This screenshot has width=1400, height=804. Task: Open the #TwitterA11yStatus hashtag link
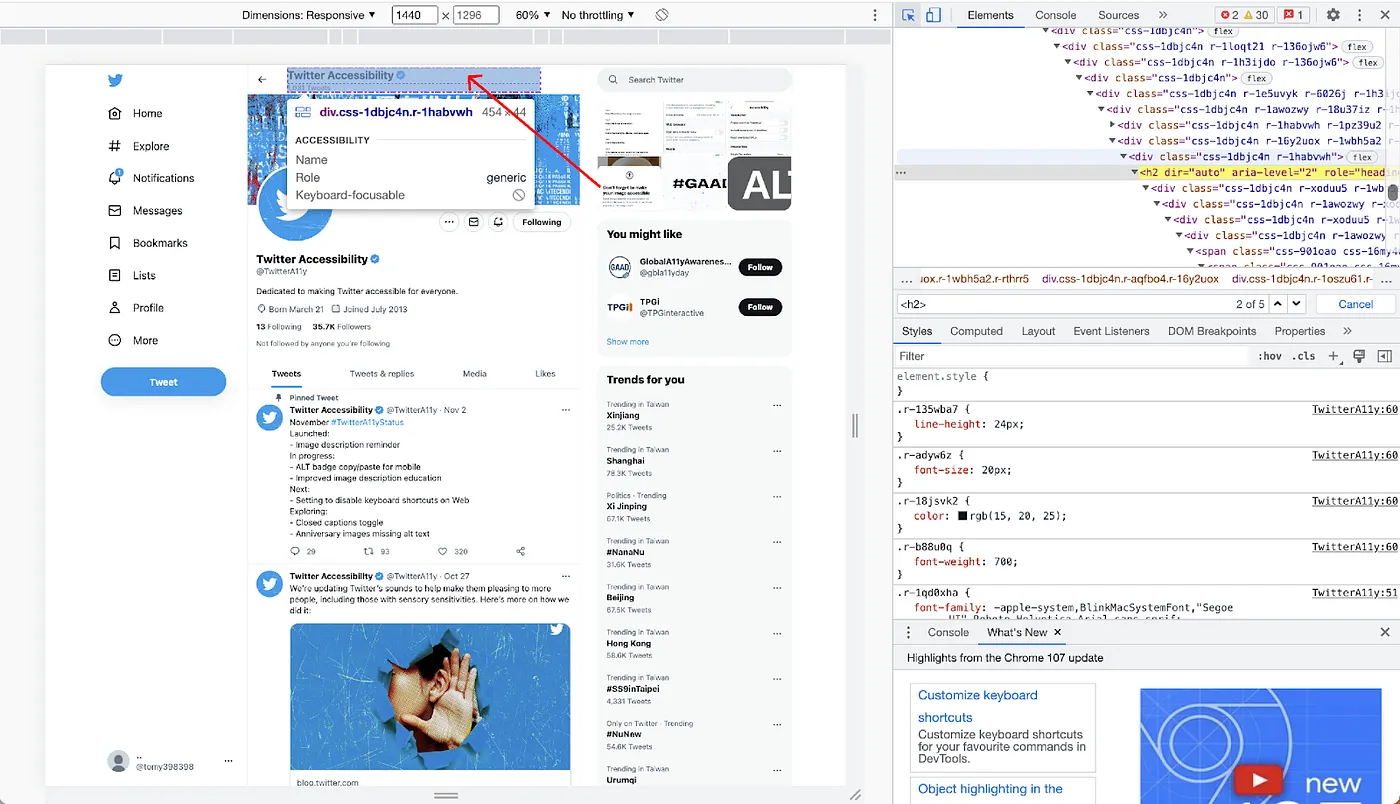pos(367,422)
